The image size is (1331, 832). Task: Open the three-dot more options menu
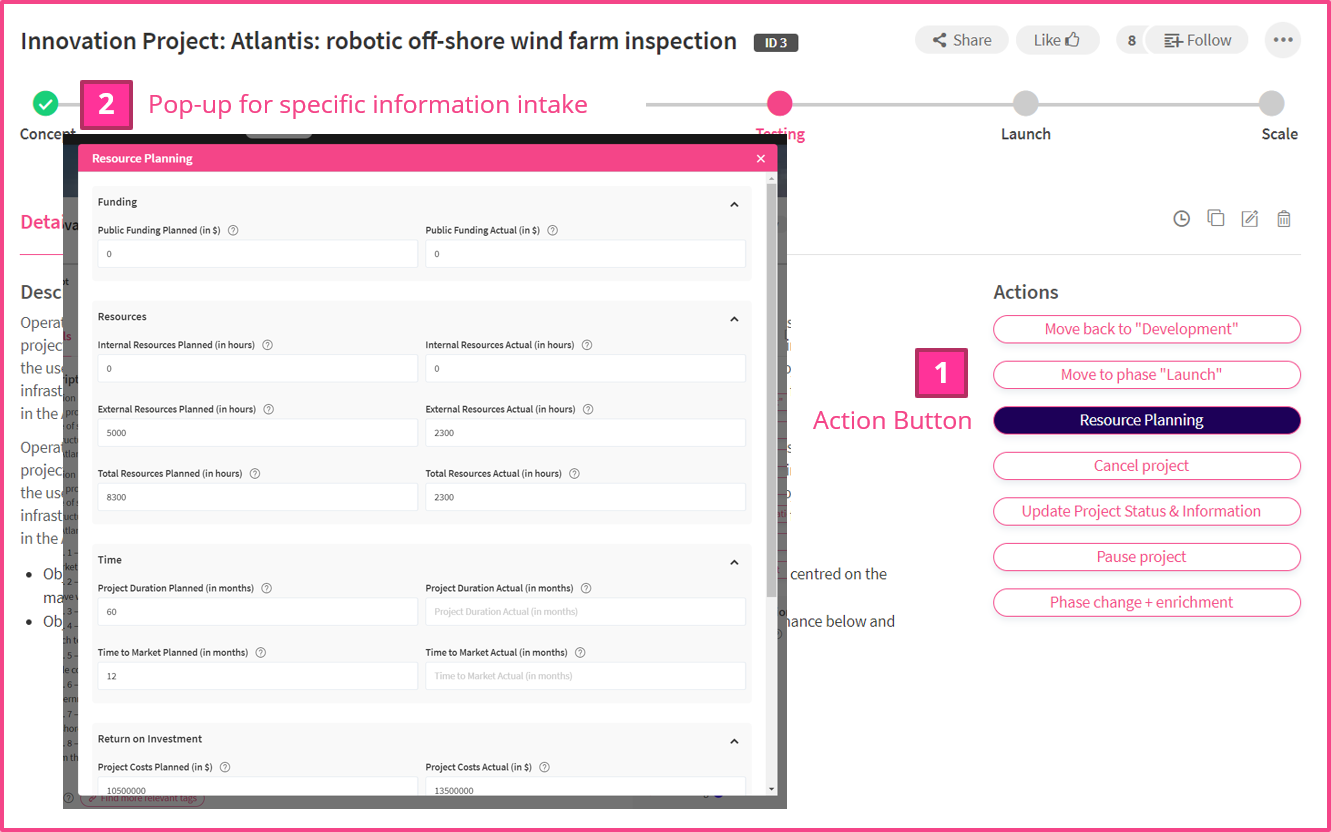[1282, 40]
